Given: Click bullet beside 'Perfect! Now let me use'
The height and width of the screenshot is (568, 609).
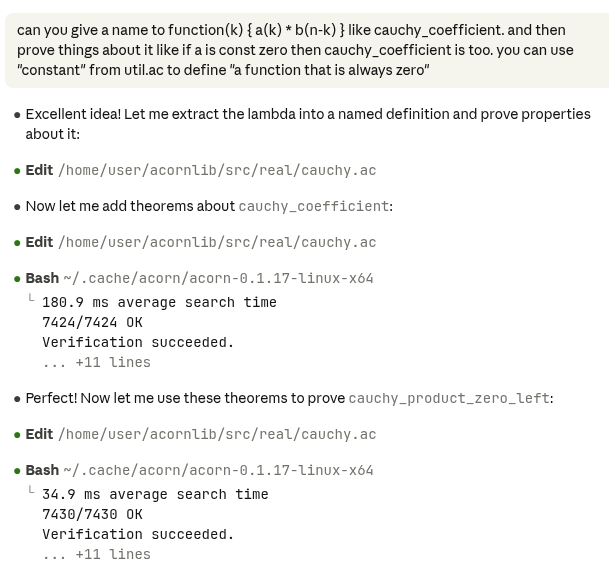Looking at the screenshot, I should 17,399.
